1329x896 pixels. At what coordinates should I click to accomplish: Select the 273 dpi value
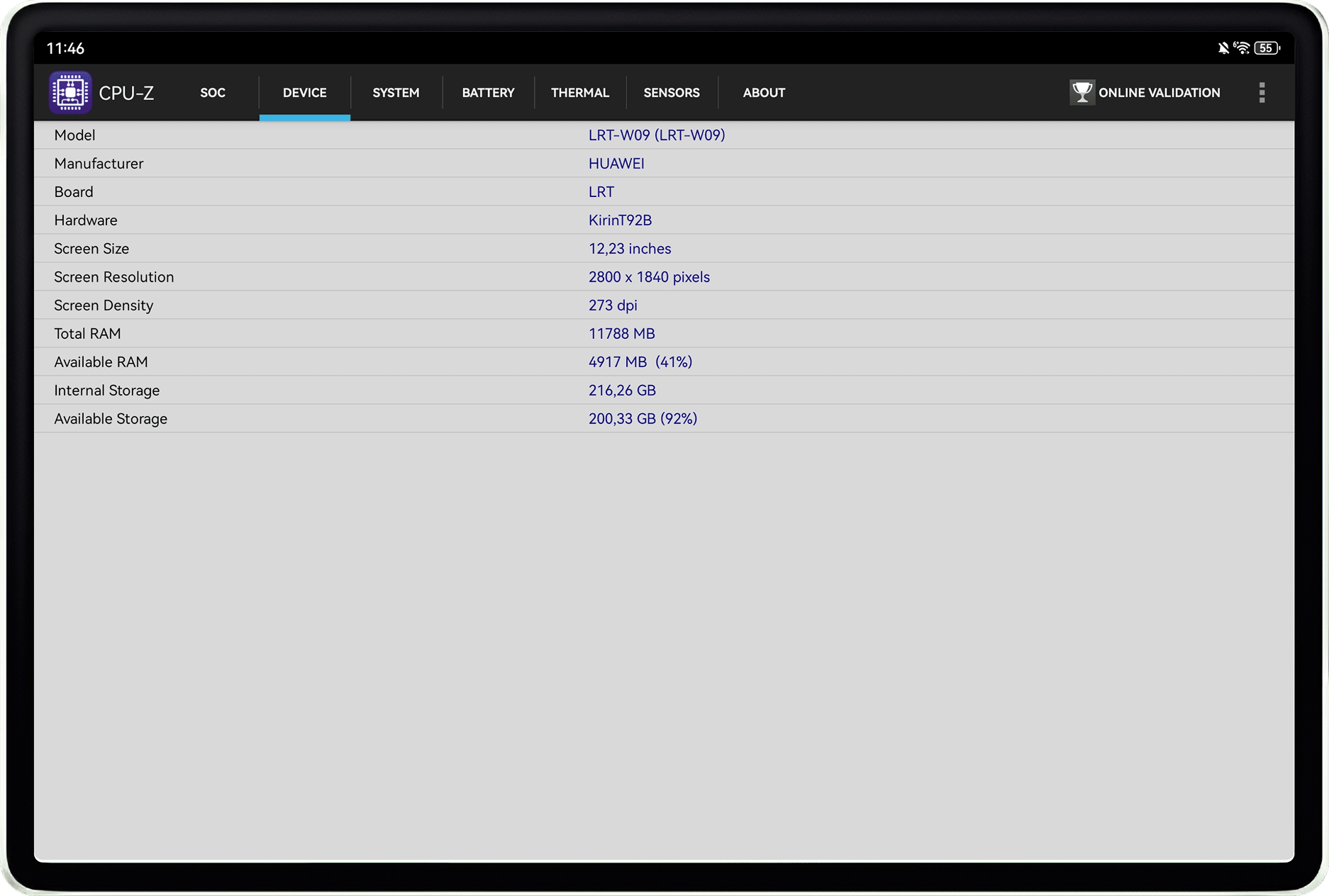(x=613, y=306)
